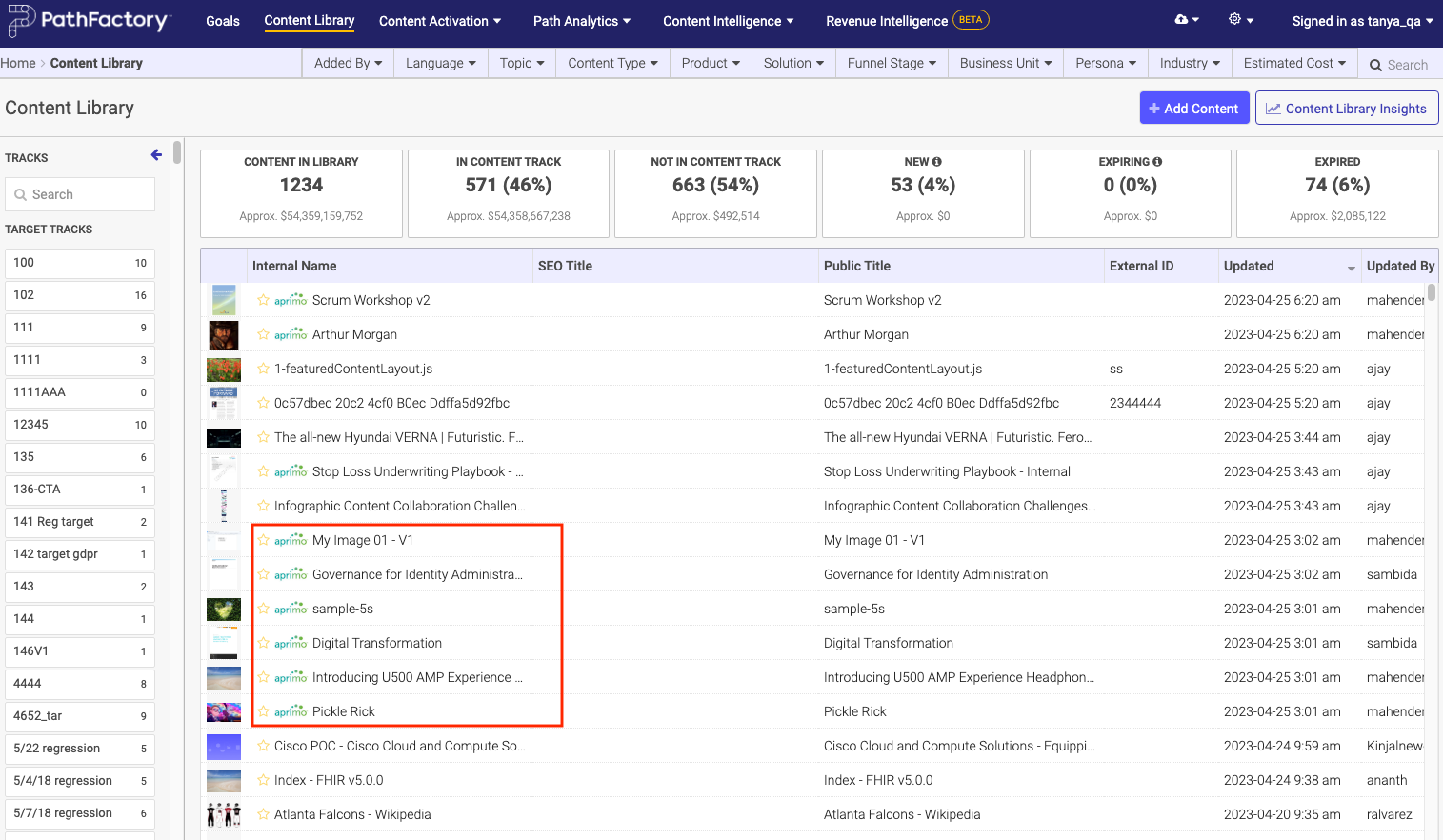Image resolution: width=1443 pixels, height=840 pixels.
Task: Go to the Goals tab
Action: [x=223, y=21]
